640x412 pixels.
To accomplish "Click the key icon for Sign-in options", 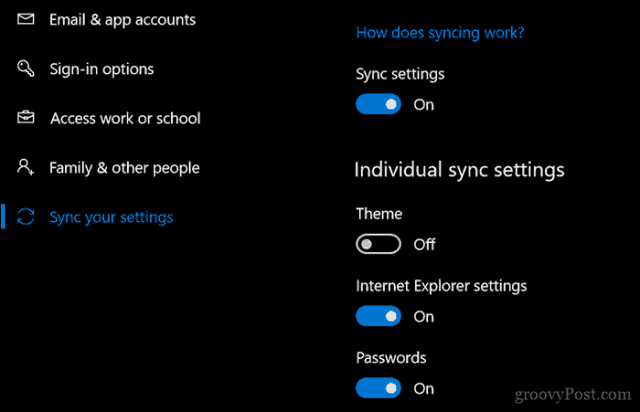I will click(x=26, y=68).
